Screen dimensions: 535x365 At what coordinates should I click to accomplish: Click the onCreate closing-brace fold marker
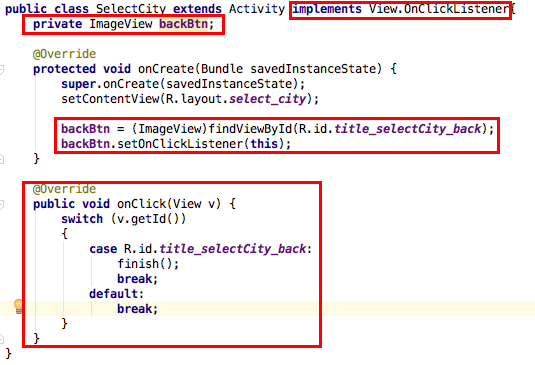coord(1,159)
